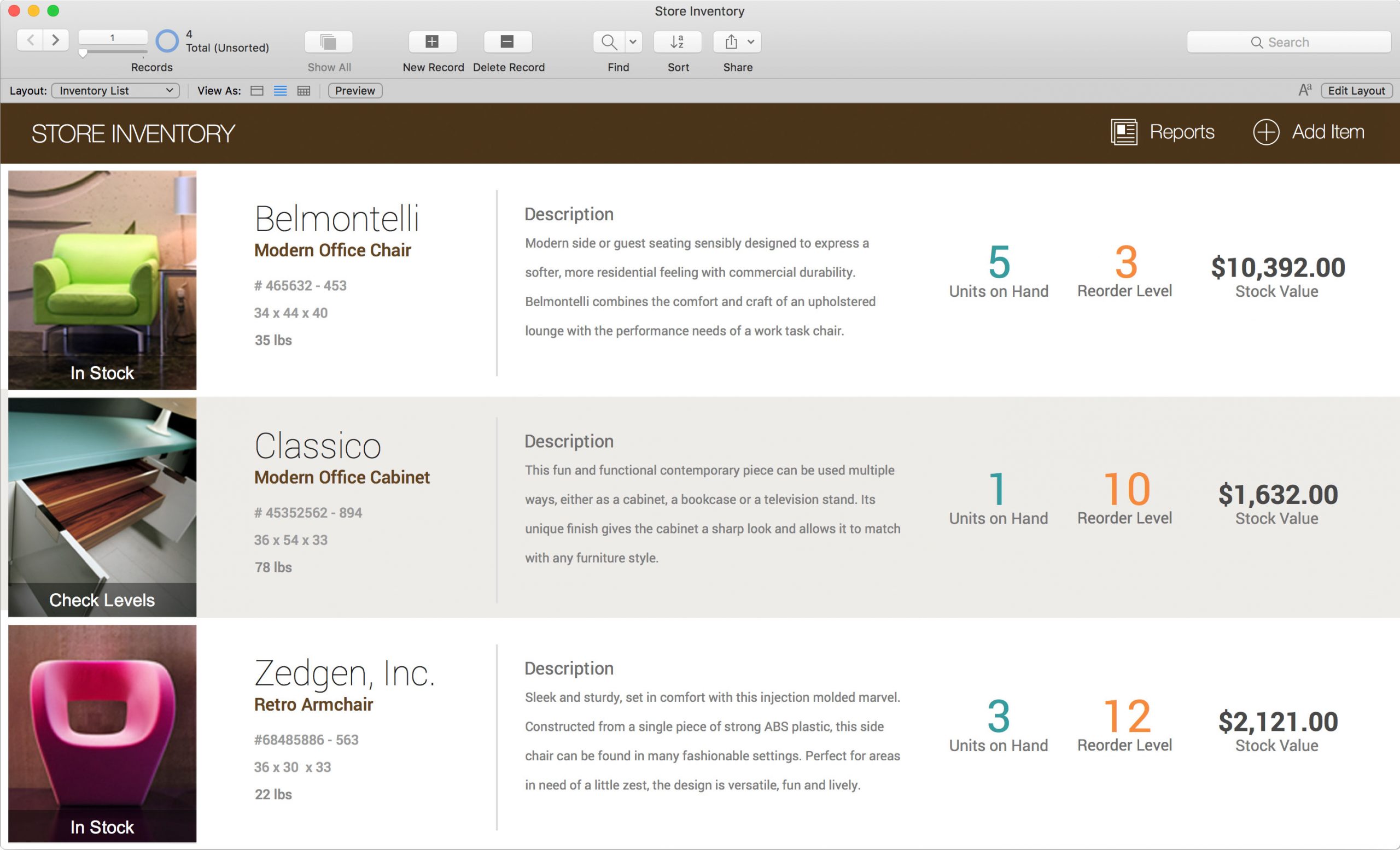The image size is (1400, 850).
Task: Click the record navigation slider handle
Action: pyautogui.click(x=83, y=54)
